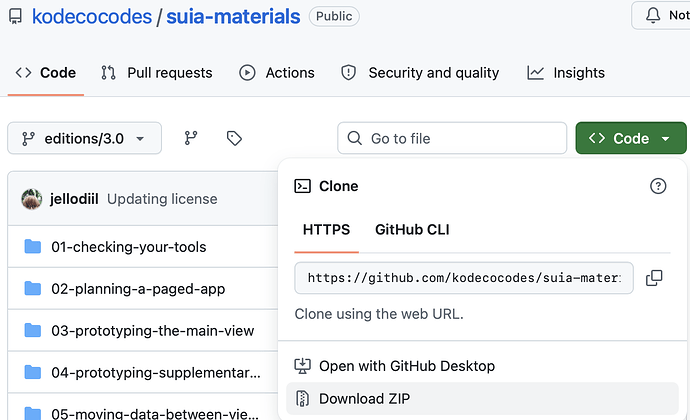Viewport: 690px width, 420px height.
Task: Open the Insights tab
Action: tap(566, 73)
